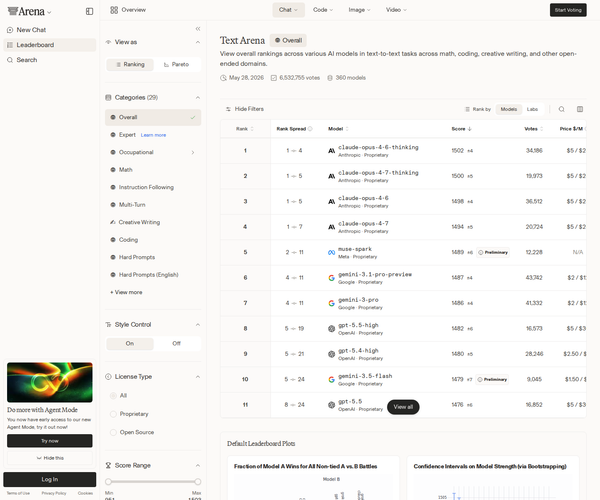Click View more under Categories

coord(126,292)
